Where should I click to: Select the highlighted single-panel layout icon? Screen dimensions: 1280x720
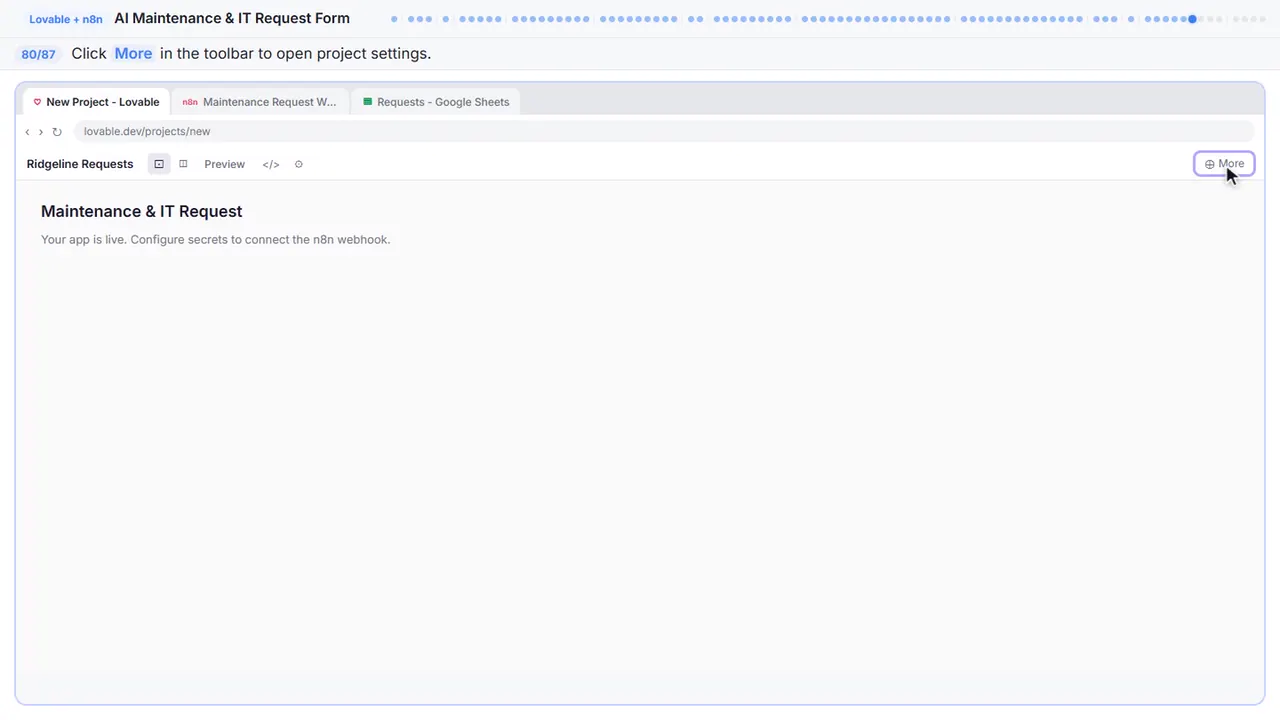(x=159, y=164)
